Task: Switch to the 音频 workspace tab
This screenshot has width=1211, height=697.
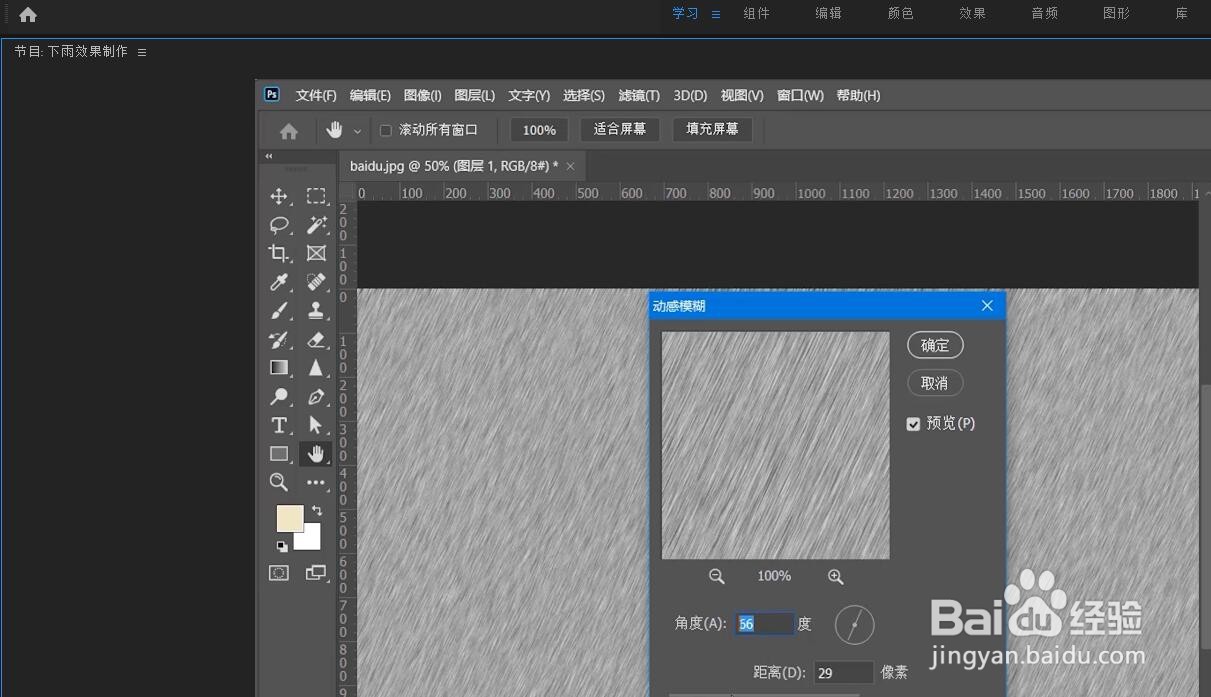Action: click(x=1044, y=14)
